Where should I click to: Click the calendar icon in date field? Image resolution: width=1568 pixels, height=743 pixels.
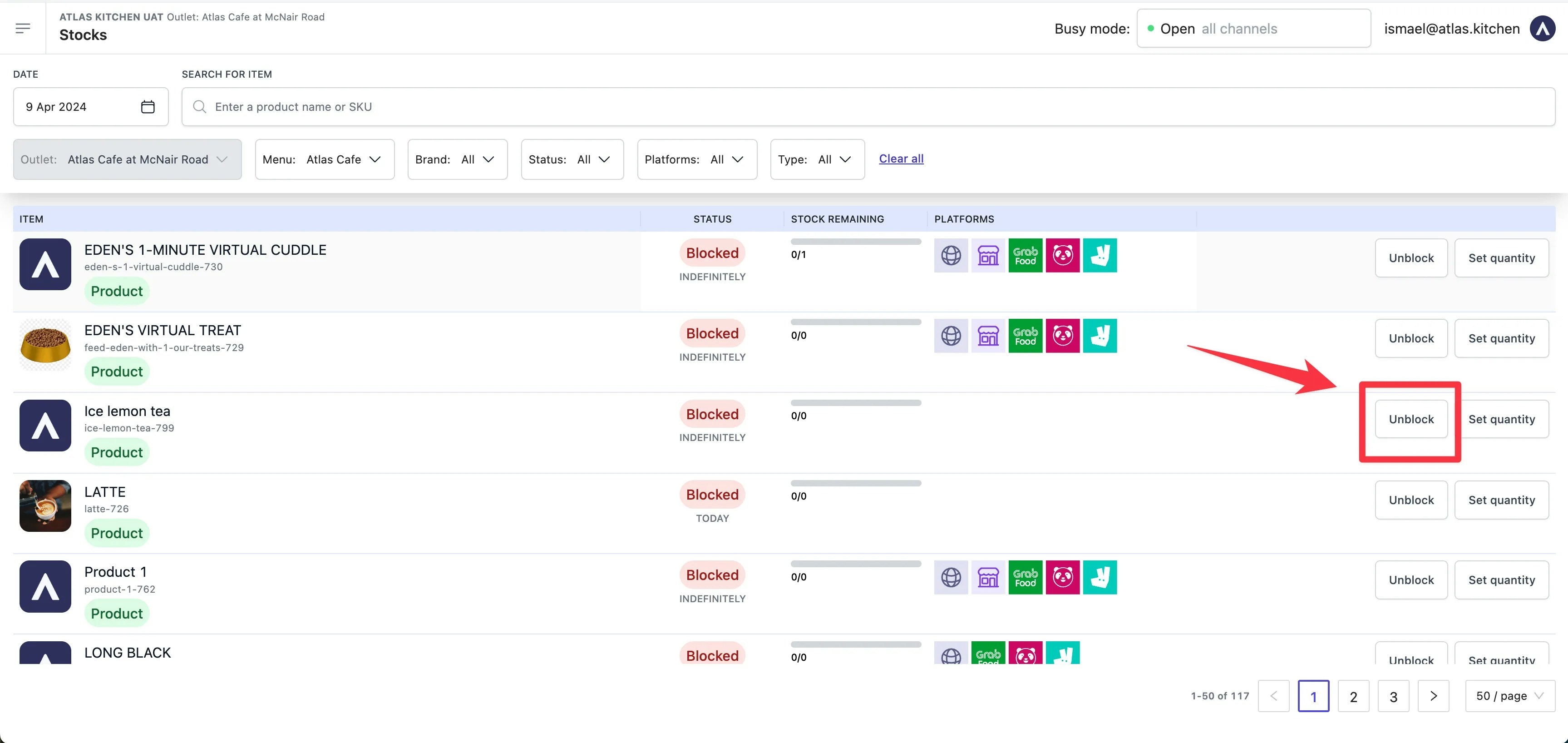point(147,107)
